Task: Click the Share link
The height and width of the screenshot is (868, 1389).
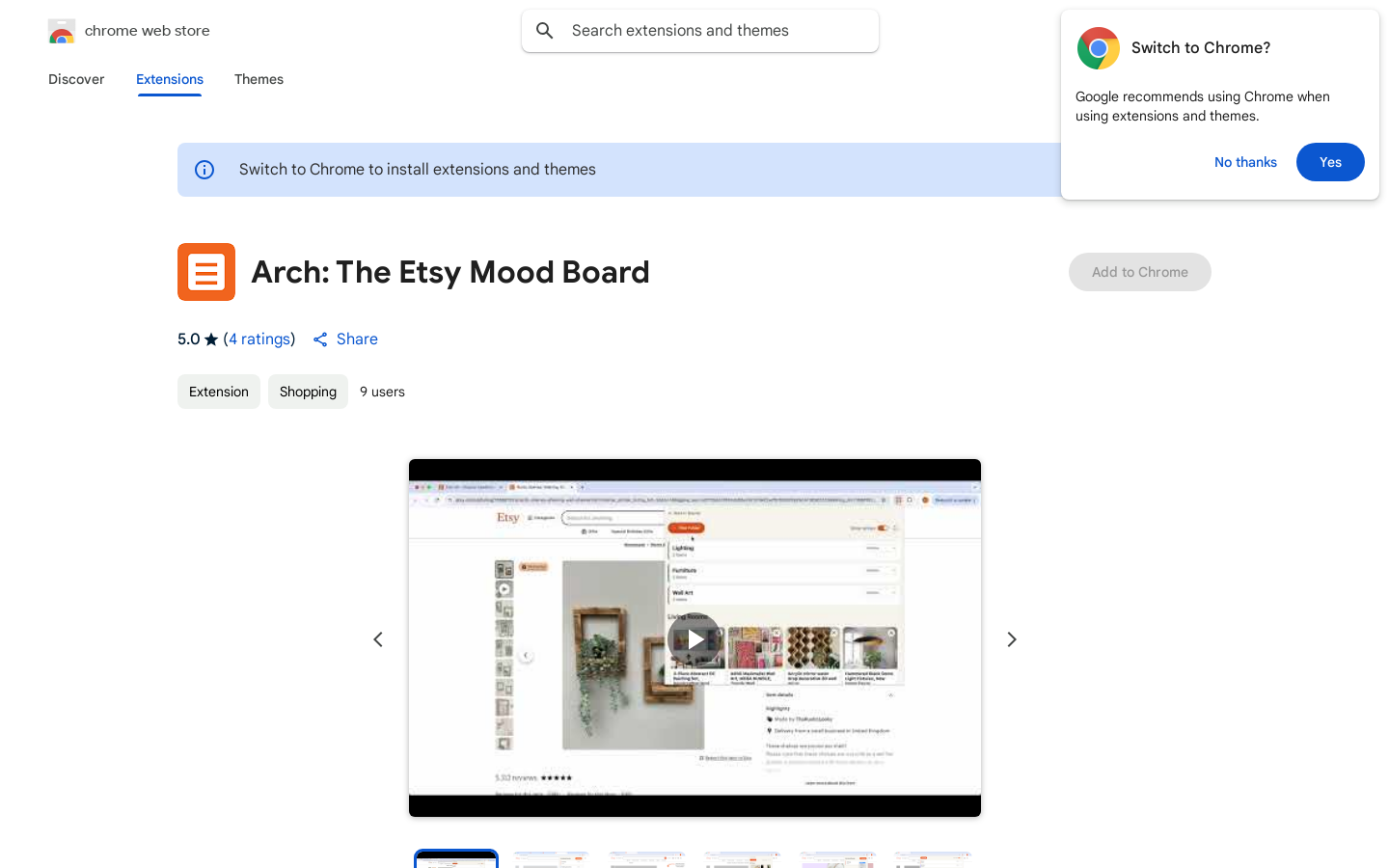Action: point(357,339)
